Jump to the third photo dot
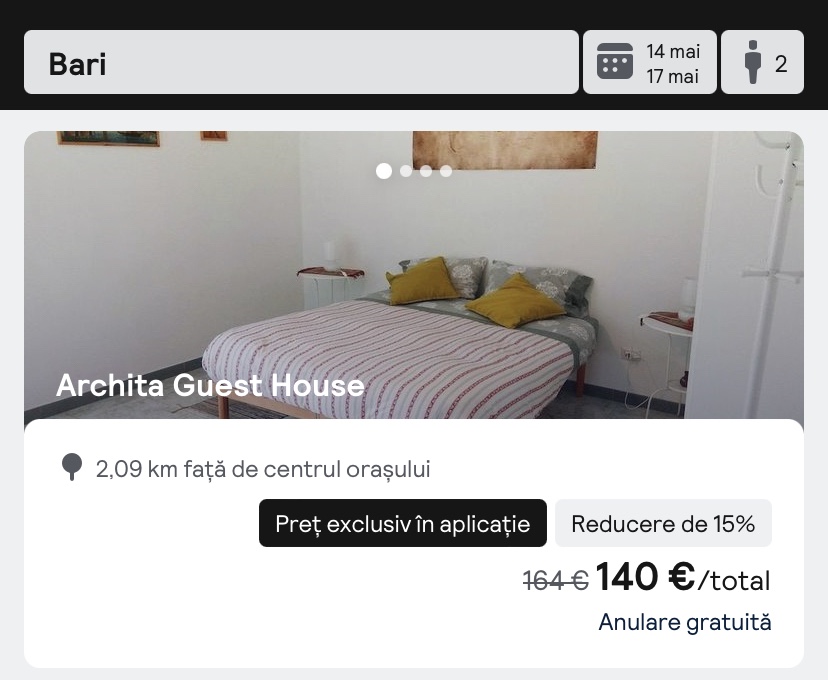Viewport: 828px width, 680px height. click(426, 171)
